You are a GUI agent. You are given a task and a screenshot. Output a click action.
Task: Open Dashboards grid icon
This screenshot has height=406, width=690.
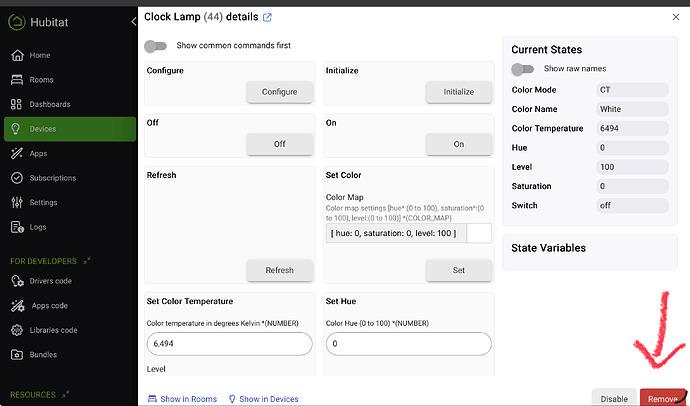tap(16, 104)
